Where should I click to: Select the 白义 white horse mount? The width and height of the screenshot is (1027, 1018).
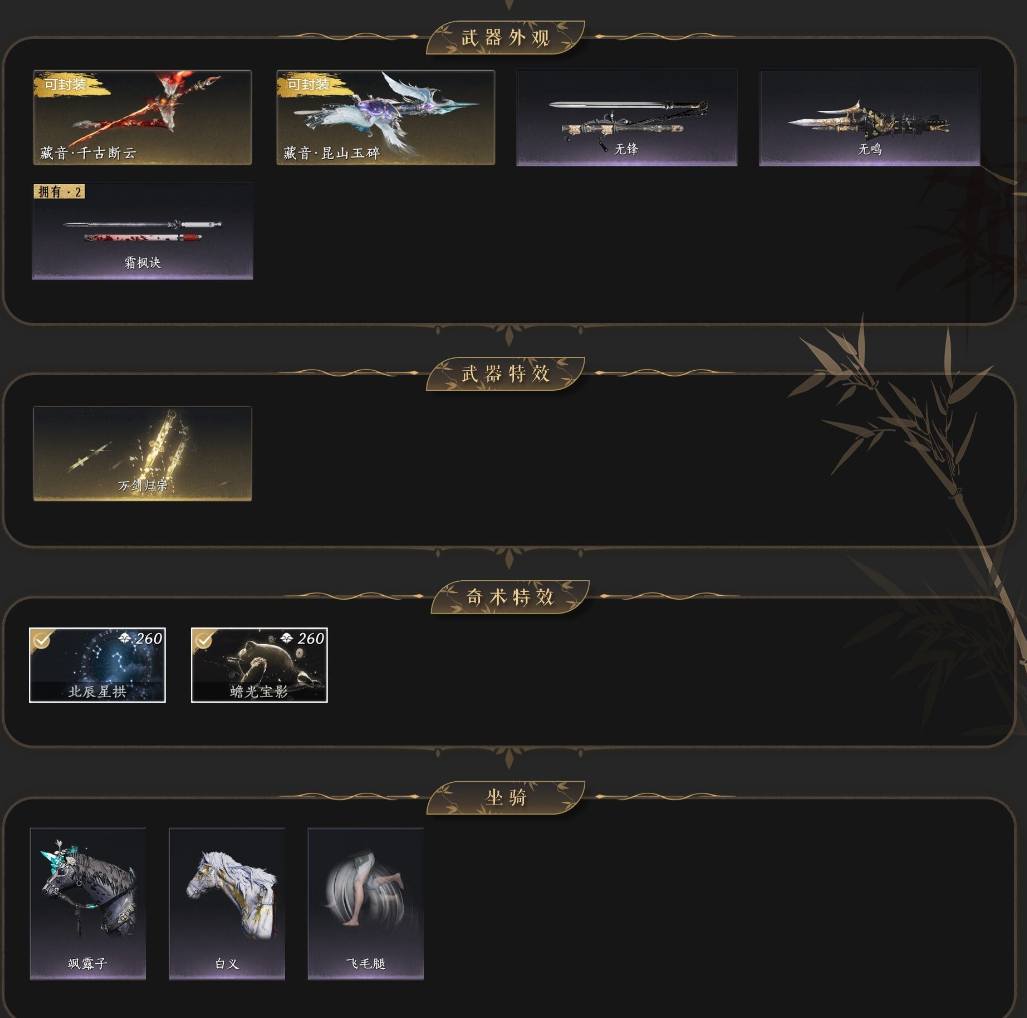click(x=227, y=903)
